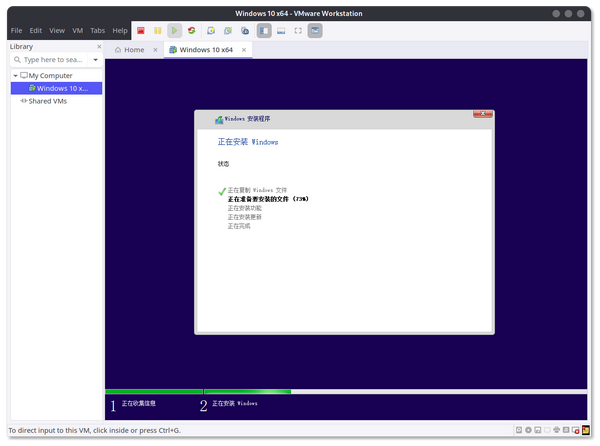Suspend the VM with yellow pause icon
This screenshot has height=446, width=600.
point(158,31)
